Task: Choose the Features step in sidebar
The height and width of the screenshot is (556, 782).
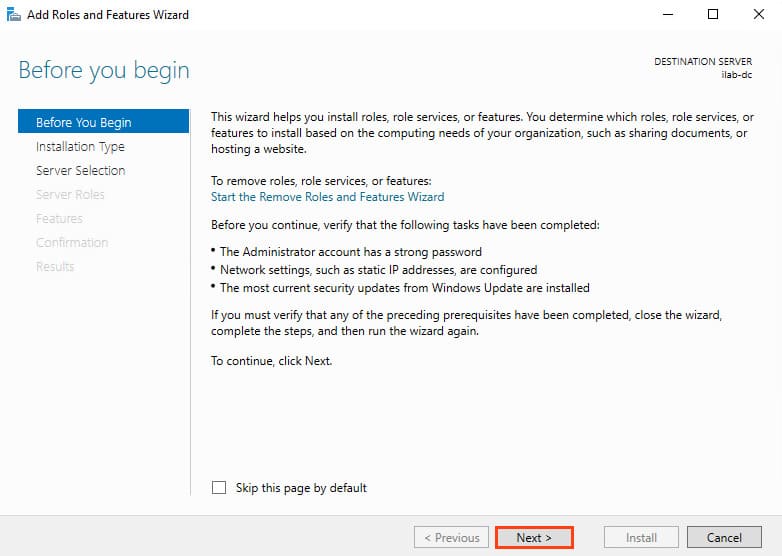Action: pyautogui.click(x=59, y=218)
